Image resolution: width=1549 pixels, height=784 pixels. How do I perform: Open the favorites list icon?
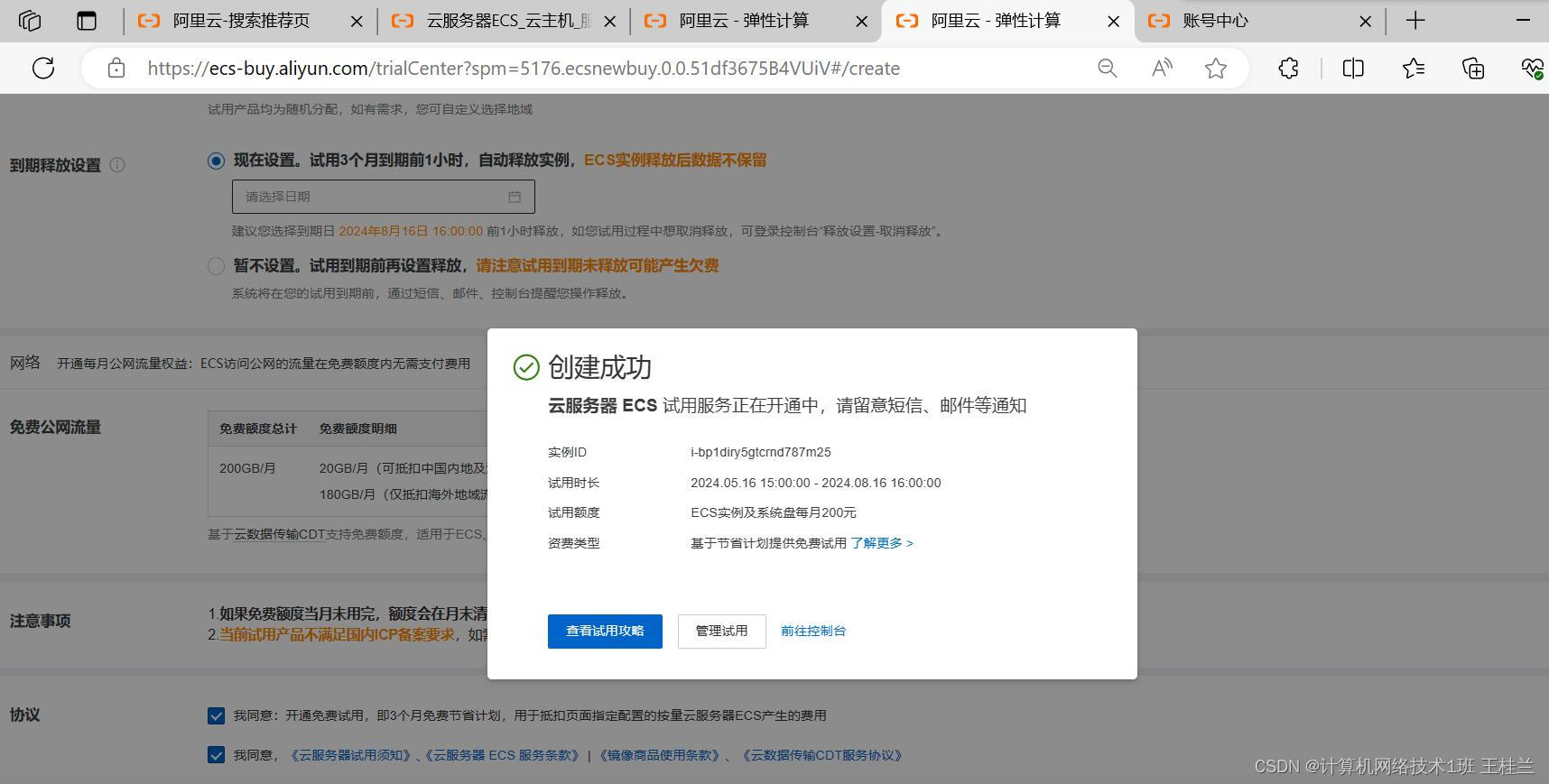pos(1414,68)
